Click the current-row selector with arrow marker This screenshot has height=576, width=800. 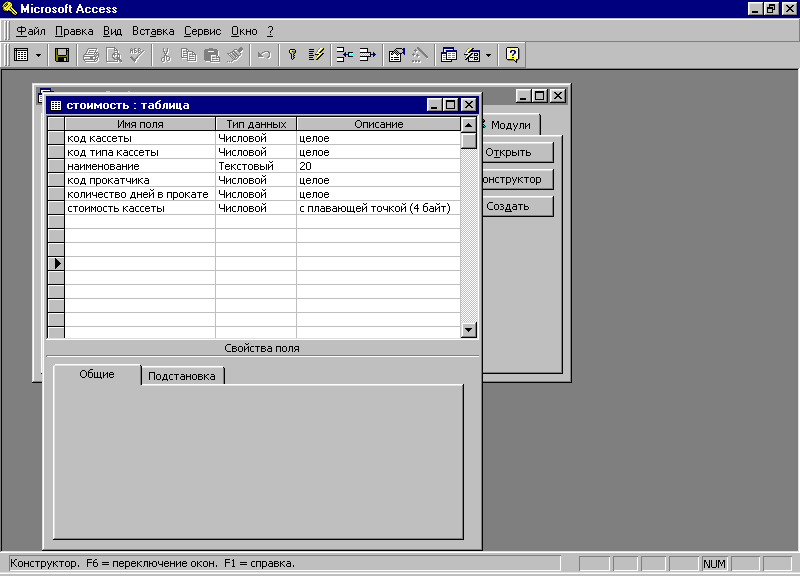click(56, 264)
